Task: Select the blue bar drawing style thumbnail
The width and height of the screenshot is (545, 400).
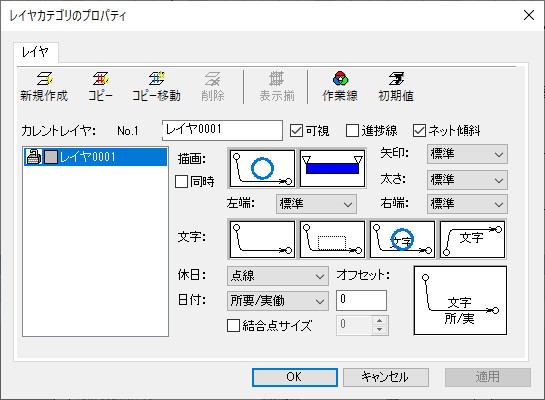Action: click(x=332, y=169)
